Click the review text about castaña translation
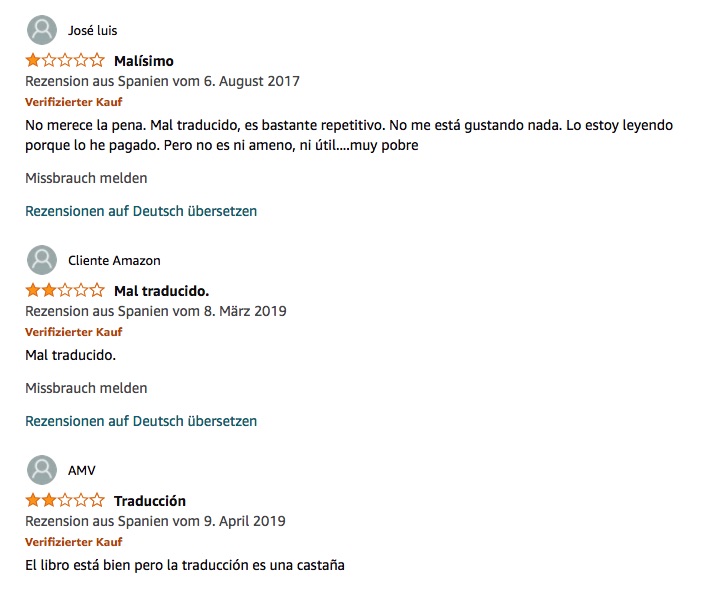 click(x=185, y=565)
